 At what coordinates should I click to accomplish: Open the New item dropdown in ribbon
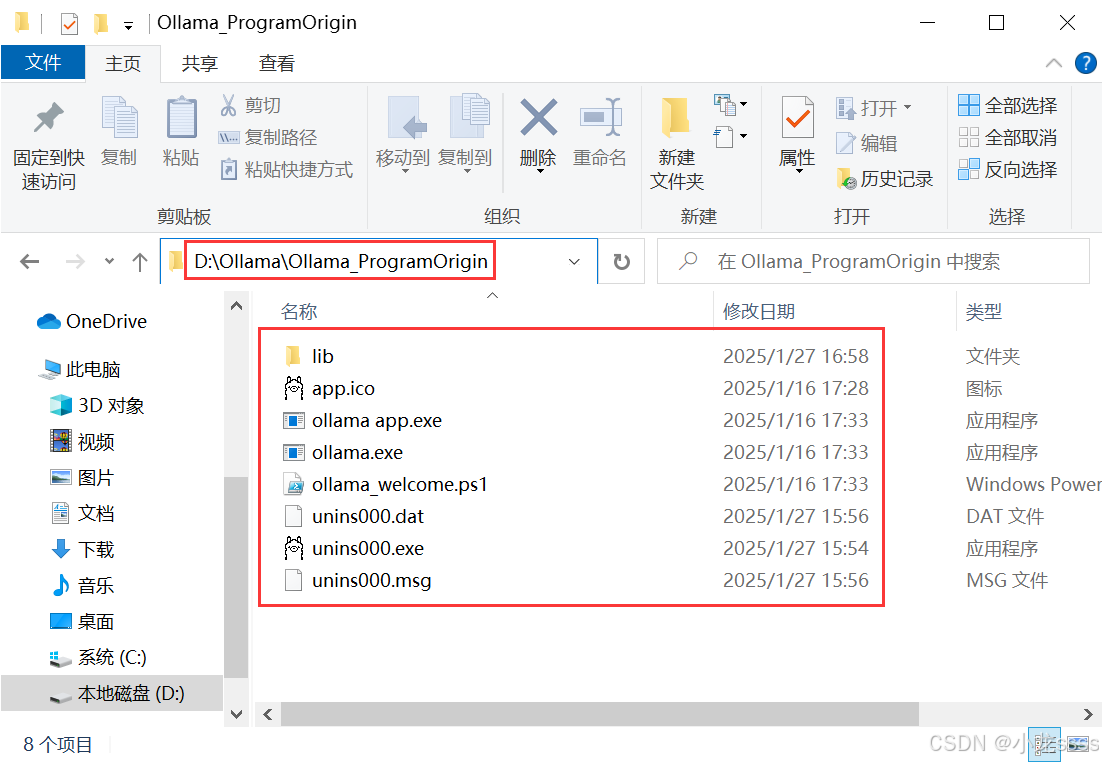coord(730,105)
